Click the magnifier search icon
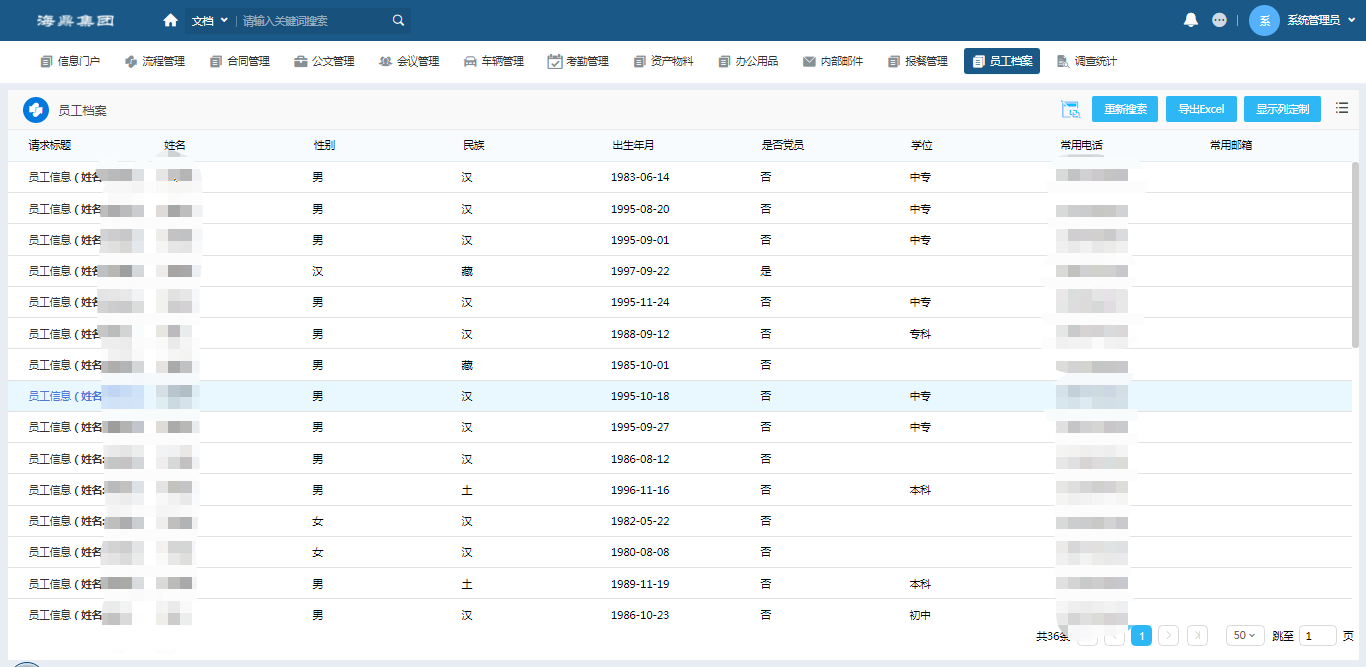 [398, 20]
